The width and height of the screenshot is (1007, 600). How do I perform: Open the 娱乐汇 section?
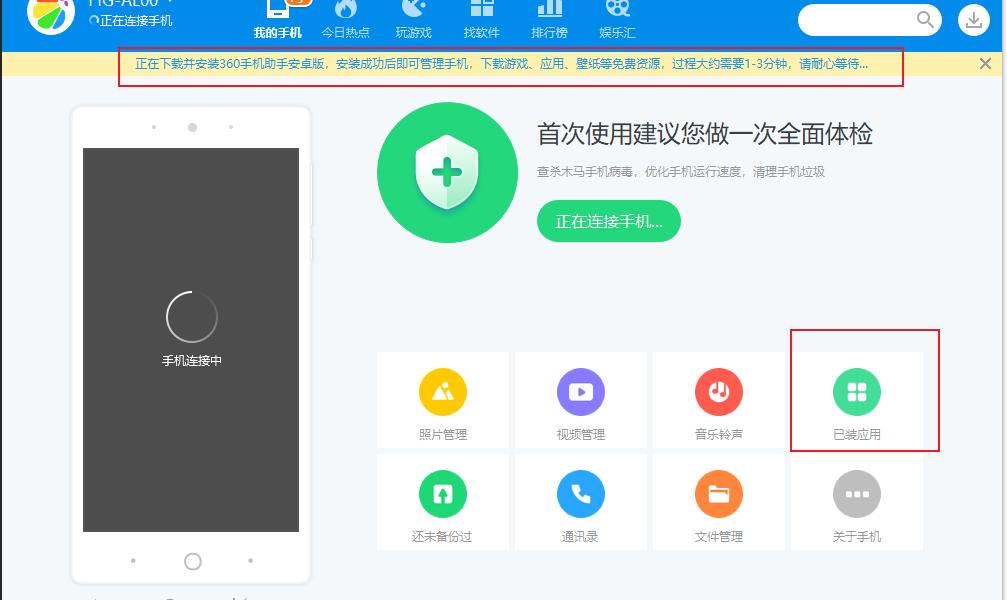tap(617, 20)
